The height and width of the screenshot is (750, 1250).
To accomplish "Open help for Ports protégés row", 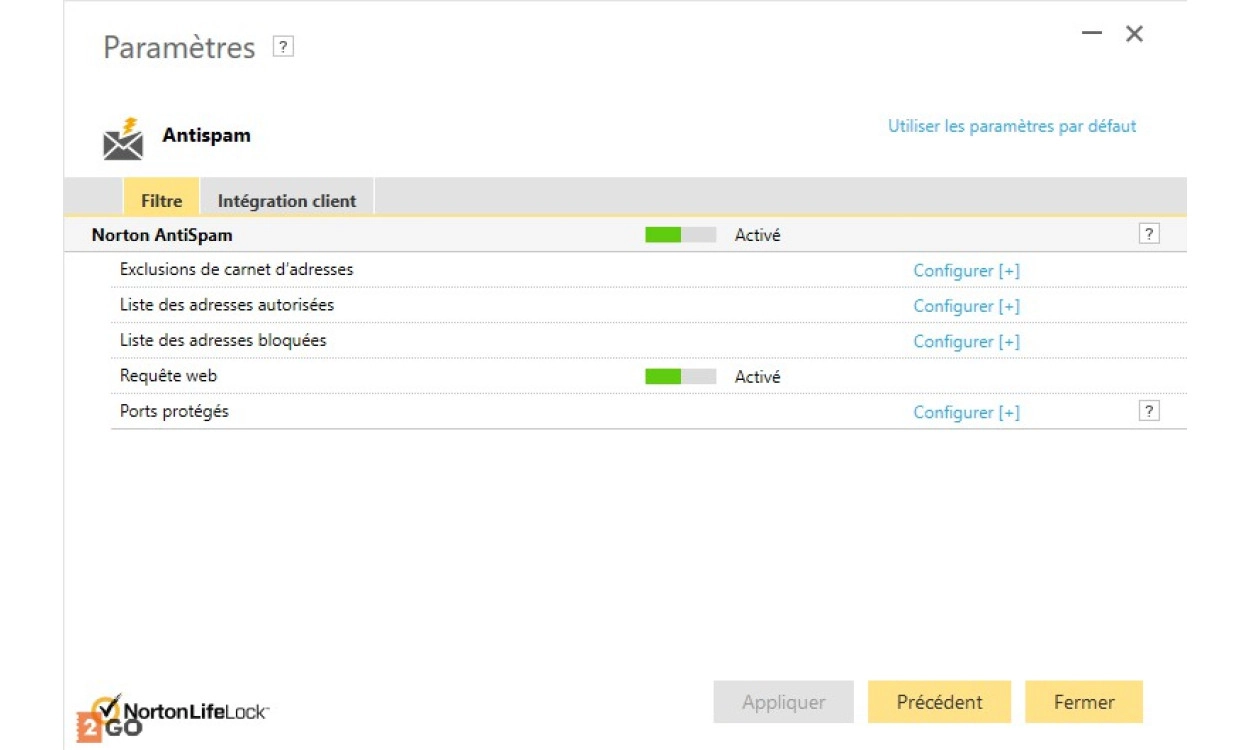I will click(x=1149, y=411).
